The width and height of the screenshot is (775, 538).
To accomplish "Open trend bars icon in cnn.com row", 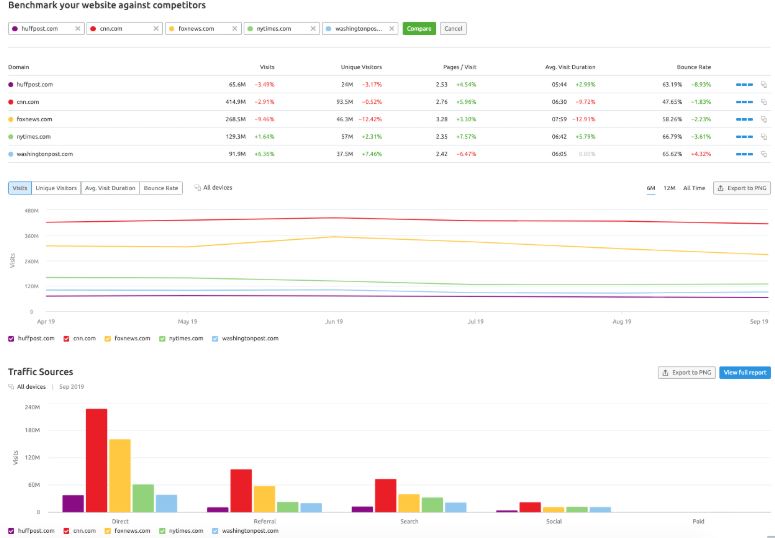I will click(744, 102).
